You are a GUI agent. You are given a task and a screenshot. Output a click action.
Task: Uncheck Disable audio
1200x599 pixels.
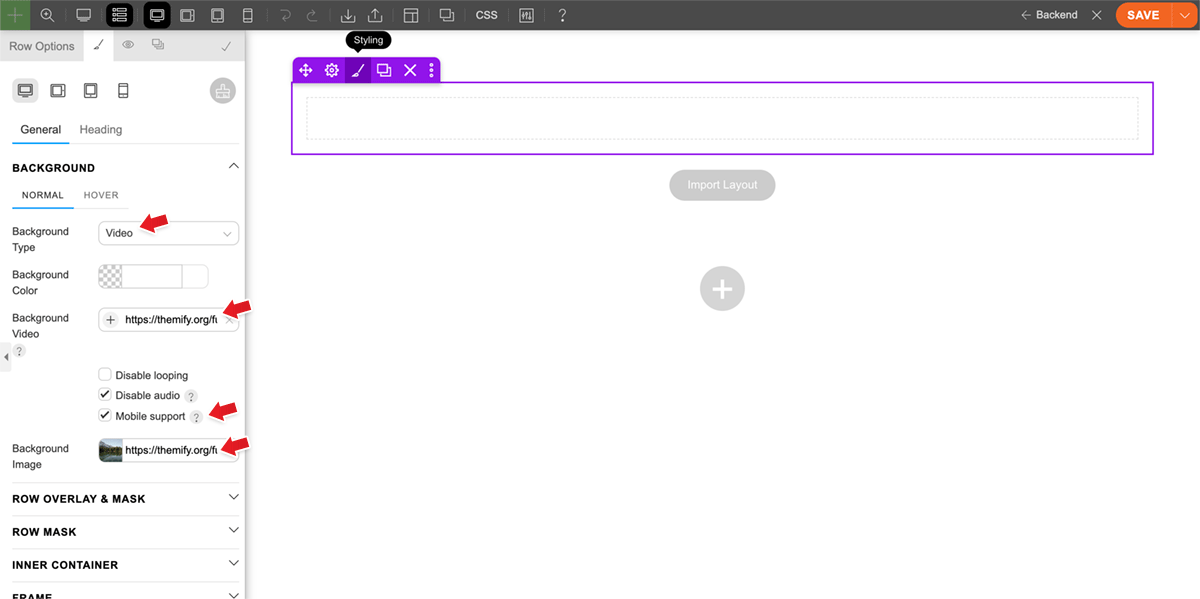click(x=104, y=394)
